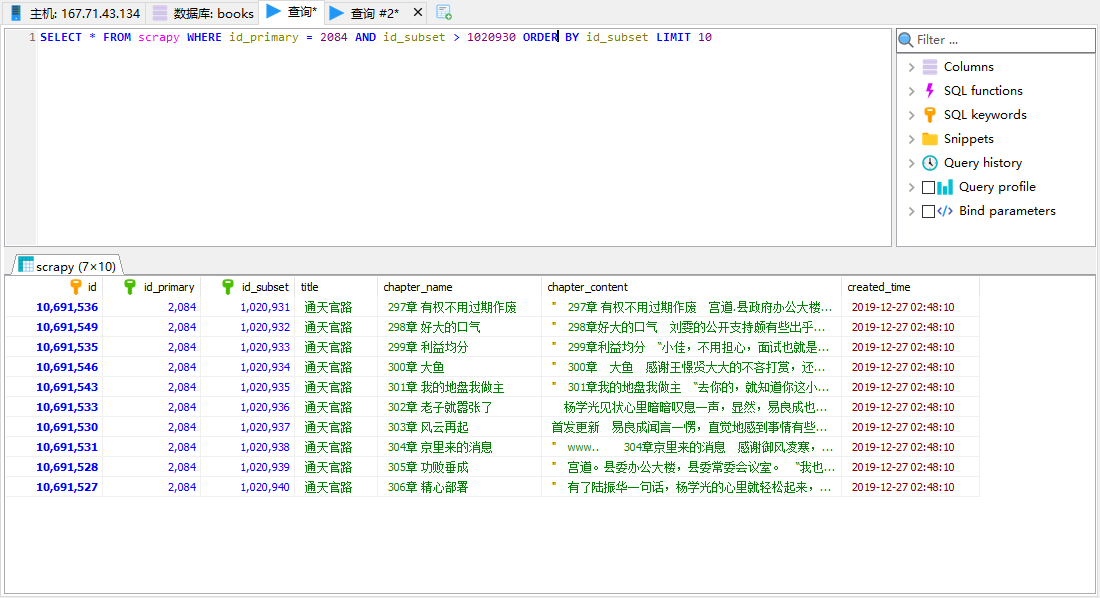Image resolution: width=1100 pixels, height=598 pixels.
Task: Sort by the chapter_name column header
Action: [x=460, y=287]
